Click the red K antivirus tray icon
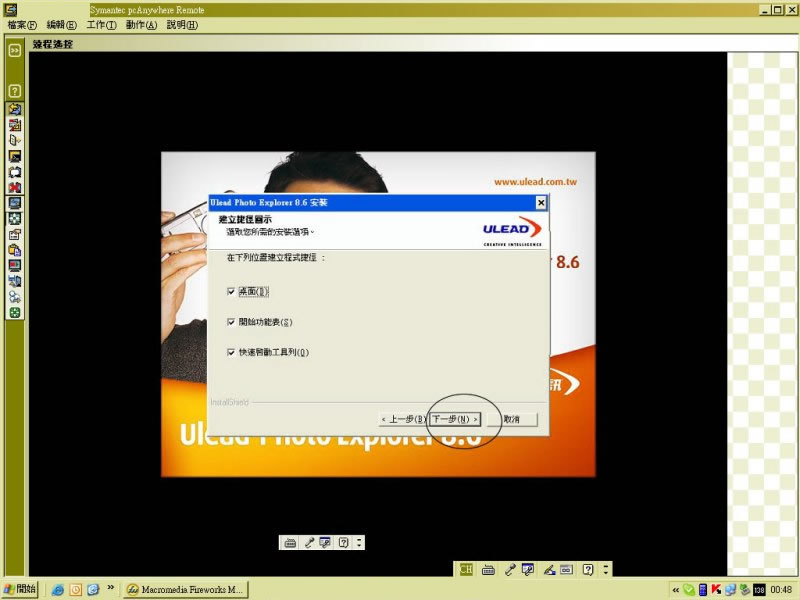This screenshot has height=600, width=800. [x=716, y=590]
